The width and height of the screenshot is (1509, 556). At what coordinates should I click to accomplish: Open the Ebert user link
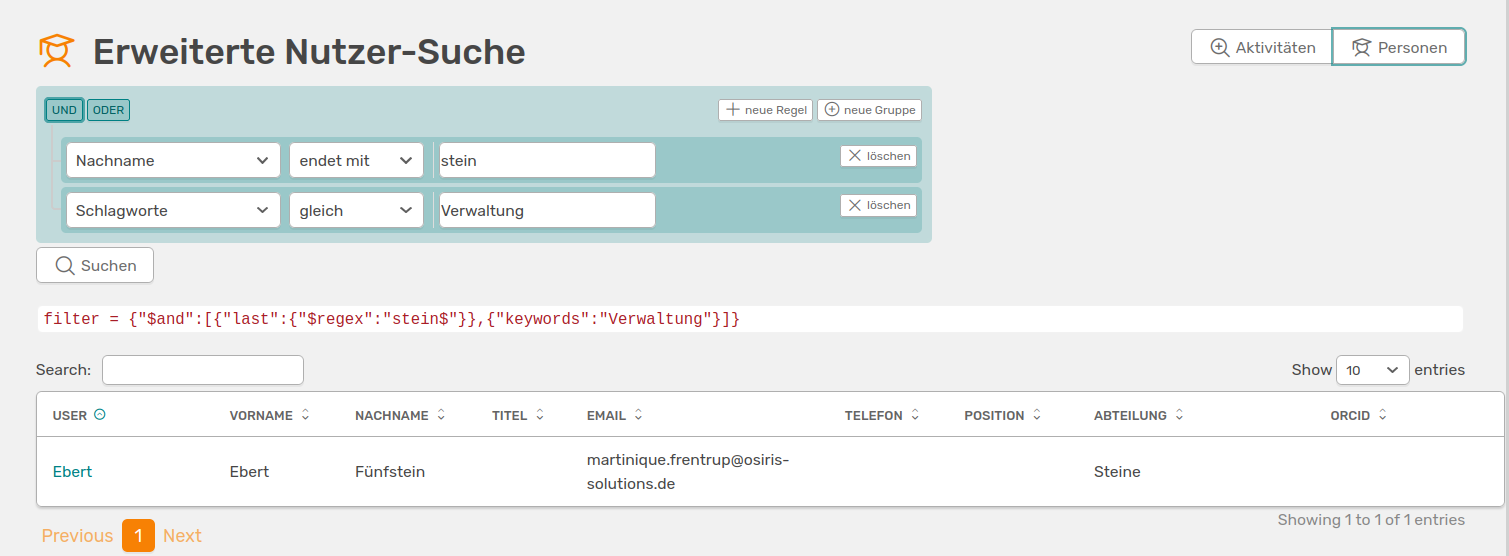point(72,471)
